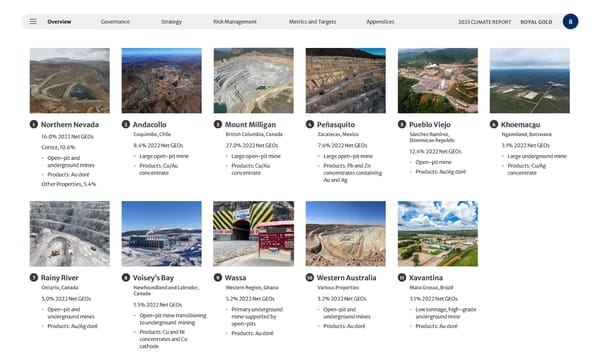Click "Primary underground mine supported by open-pits" text

pyautogui.click(x=257, y=317)
